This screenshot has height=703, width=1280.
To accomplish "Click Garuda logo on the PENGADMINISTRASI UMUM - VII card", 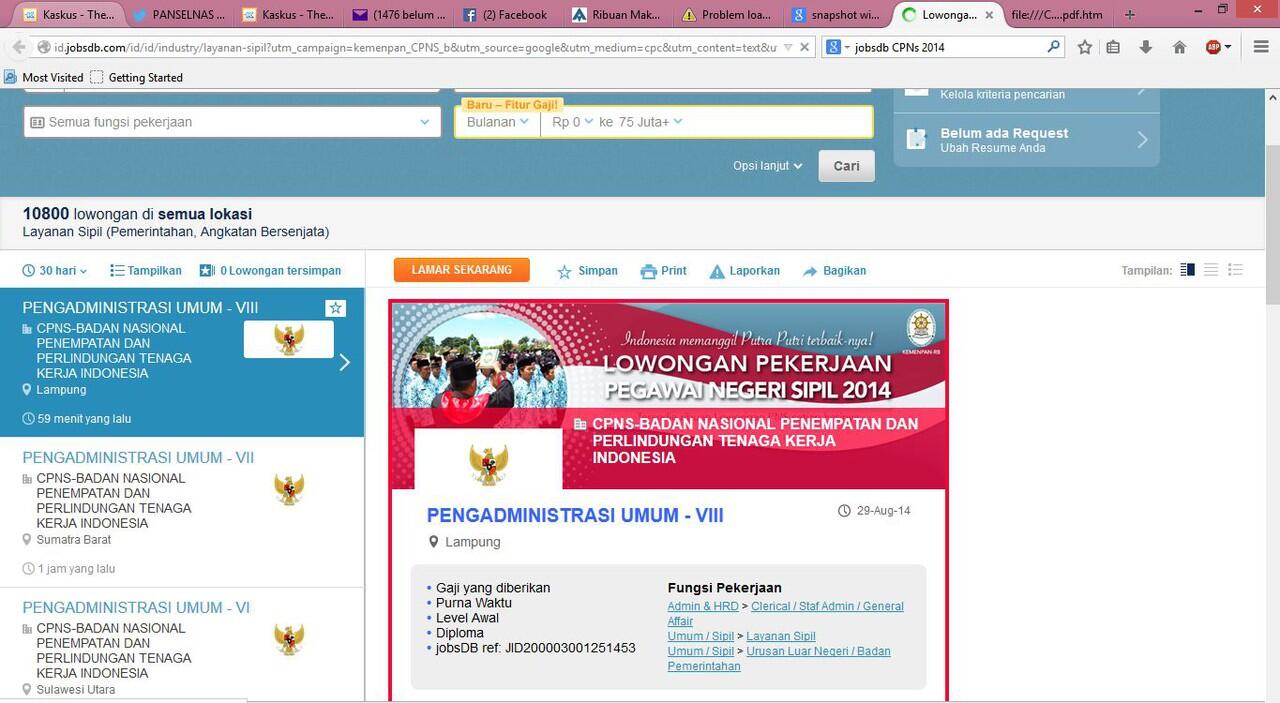I will [x=289, y=489].
